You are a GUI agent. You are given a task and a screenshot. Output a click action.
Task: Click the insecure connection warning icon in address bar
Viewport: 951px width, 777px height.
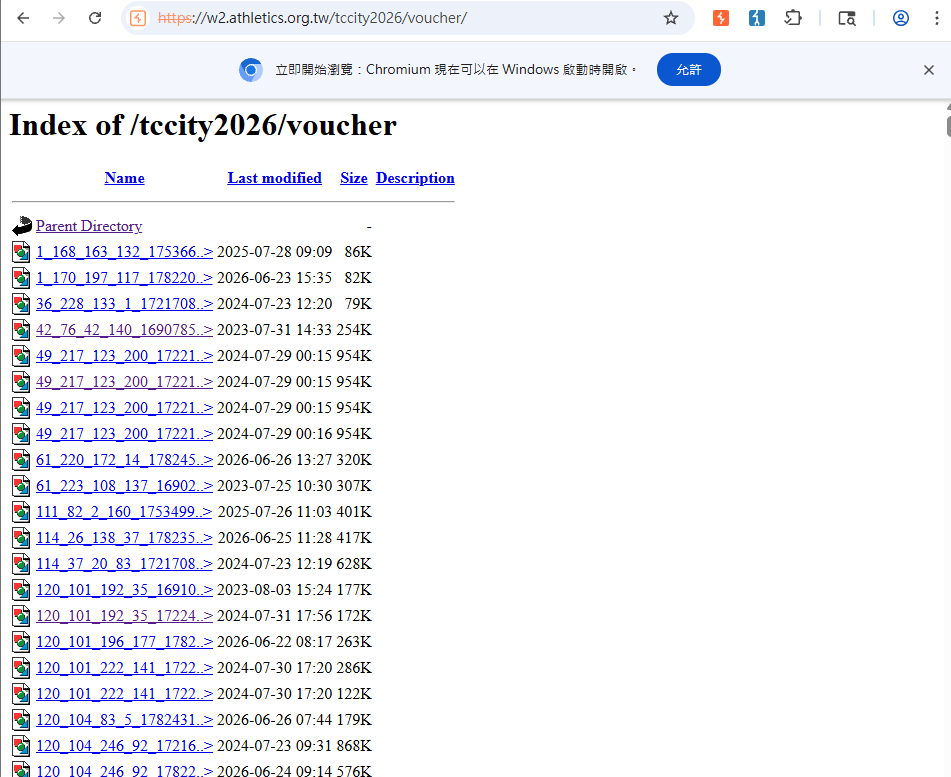(138, 18)
